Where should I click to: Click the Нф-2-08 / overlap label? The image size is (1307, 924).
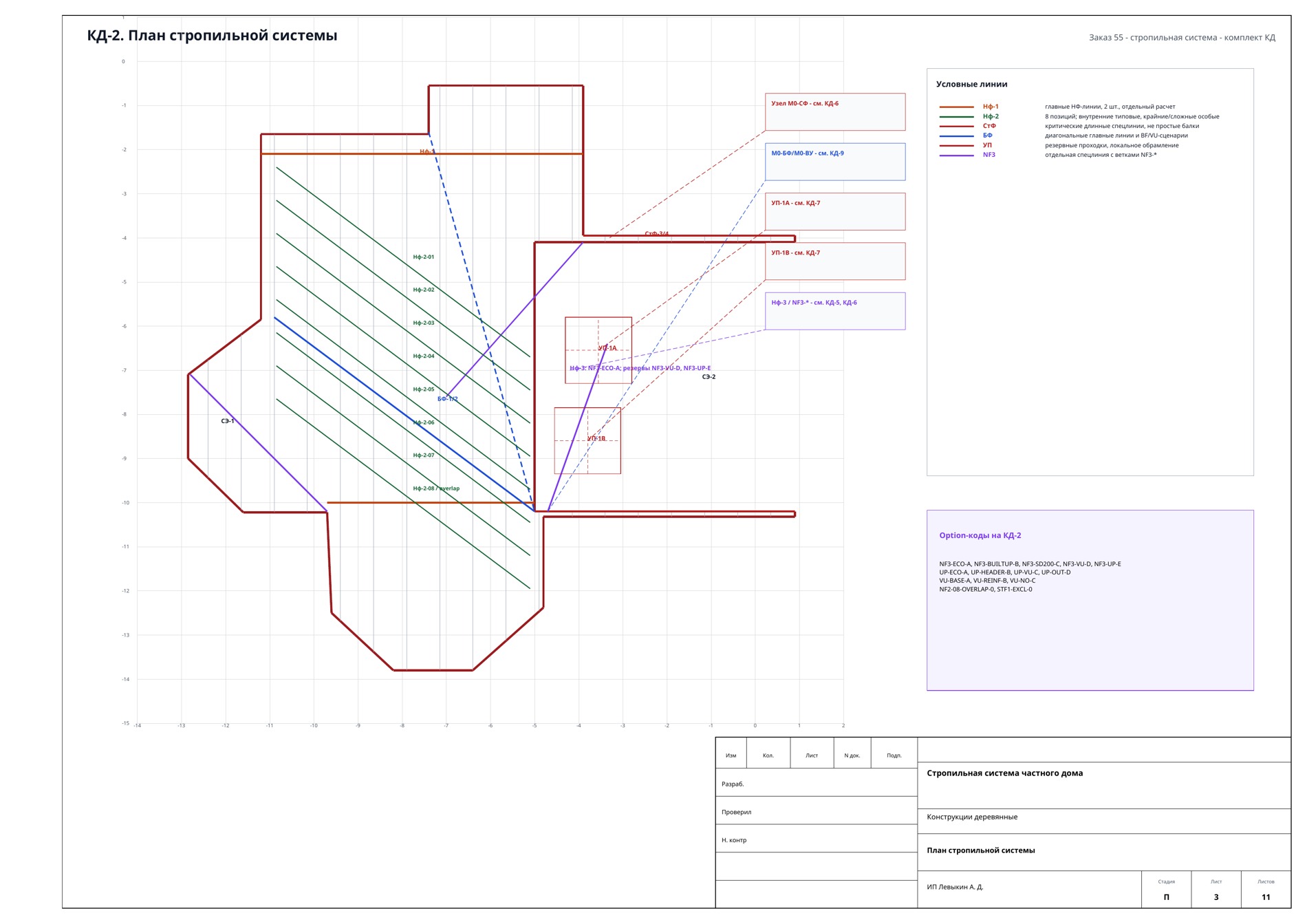pos(436,488)
